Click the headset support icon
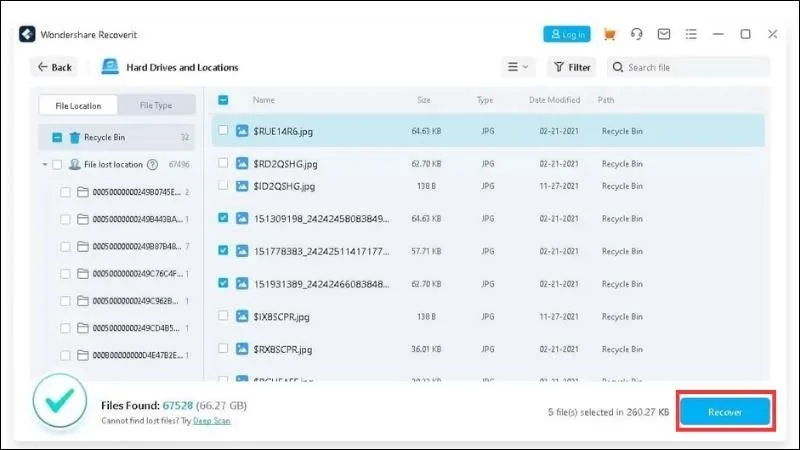This screenshot has height=450, width=800. click(636, 34)
